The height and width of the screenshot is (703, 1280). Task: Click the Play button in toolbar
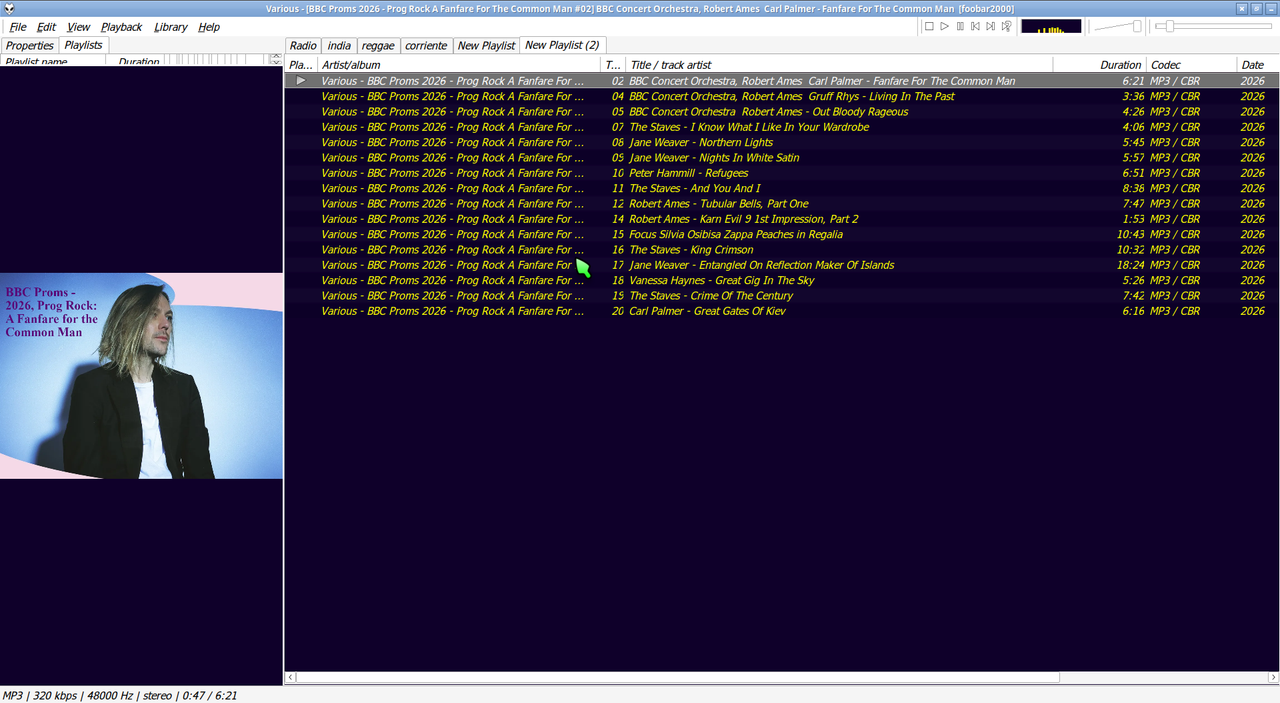tap(944, 26)
